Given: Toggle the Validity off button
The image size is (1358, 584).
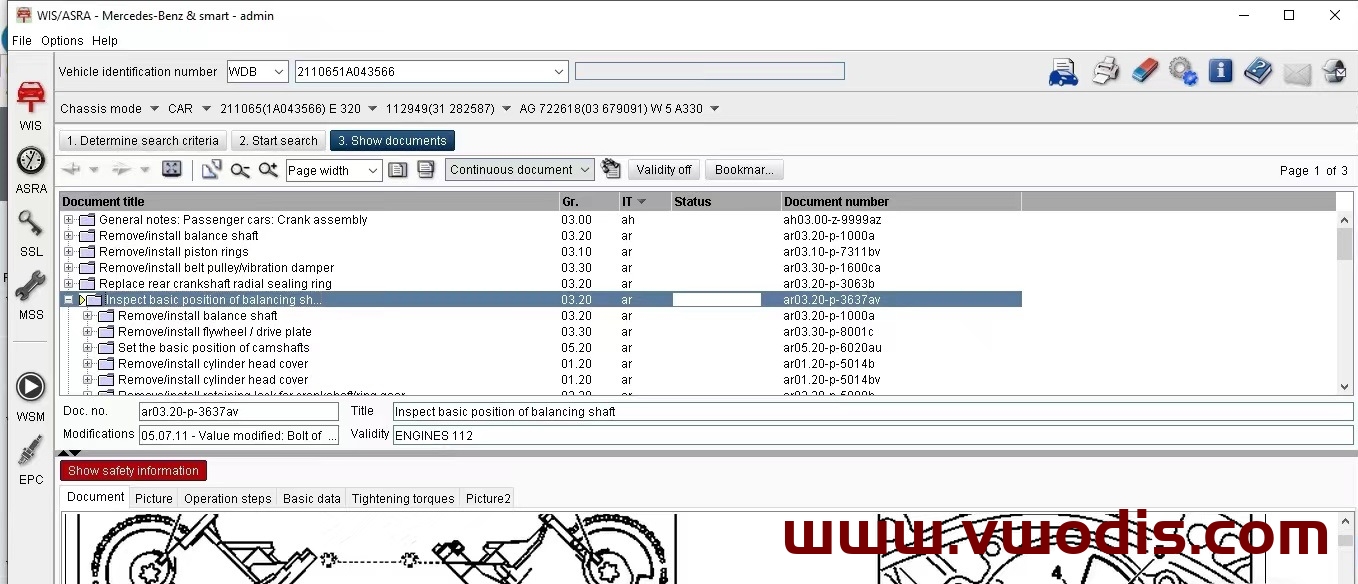Looking at the screenshot, I should 664,170.
